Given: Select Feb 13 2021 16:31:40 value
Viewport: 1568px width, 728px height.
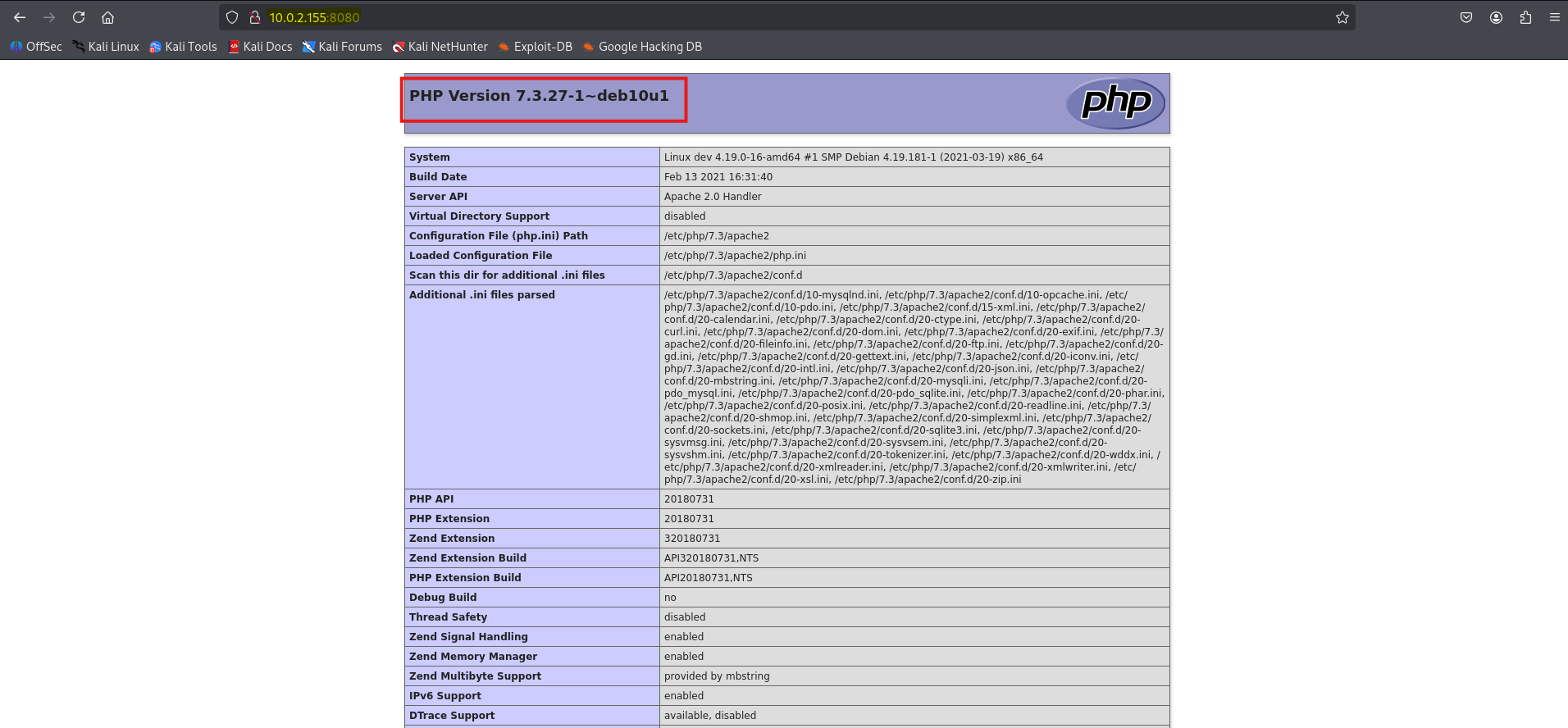Looking at the screenshot, I should point(718,177).
